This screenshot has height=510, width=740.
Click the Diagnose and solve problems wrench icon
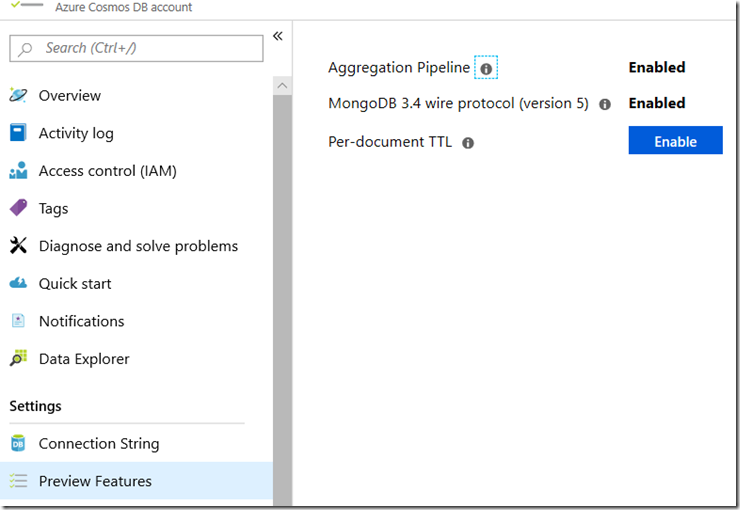coord(18,246)
